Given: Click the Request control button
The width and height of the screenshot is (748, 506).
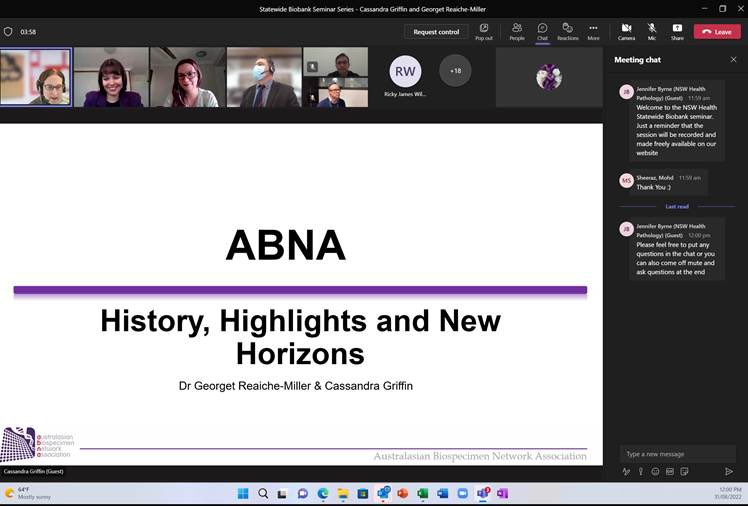Looking at the screenshot, I should click(x=436, y=32).
